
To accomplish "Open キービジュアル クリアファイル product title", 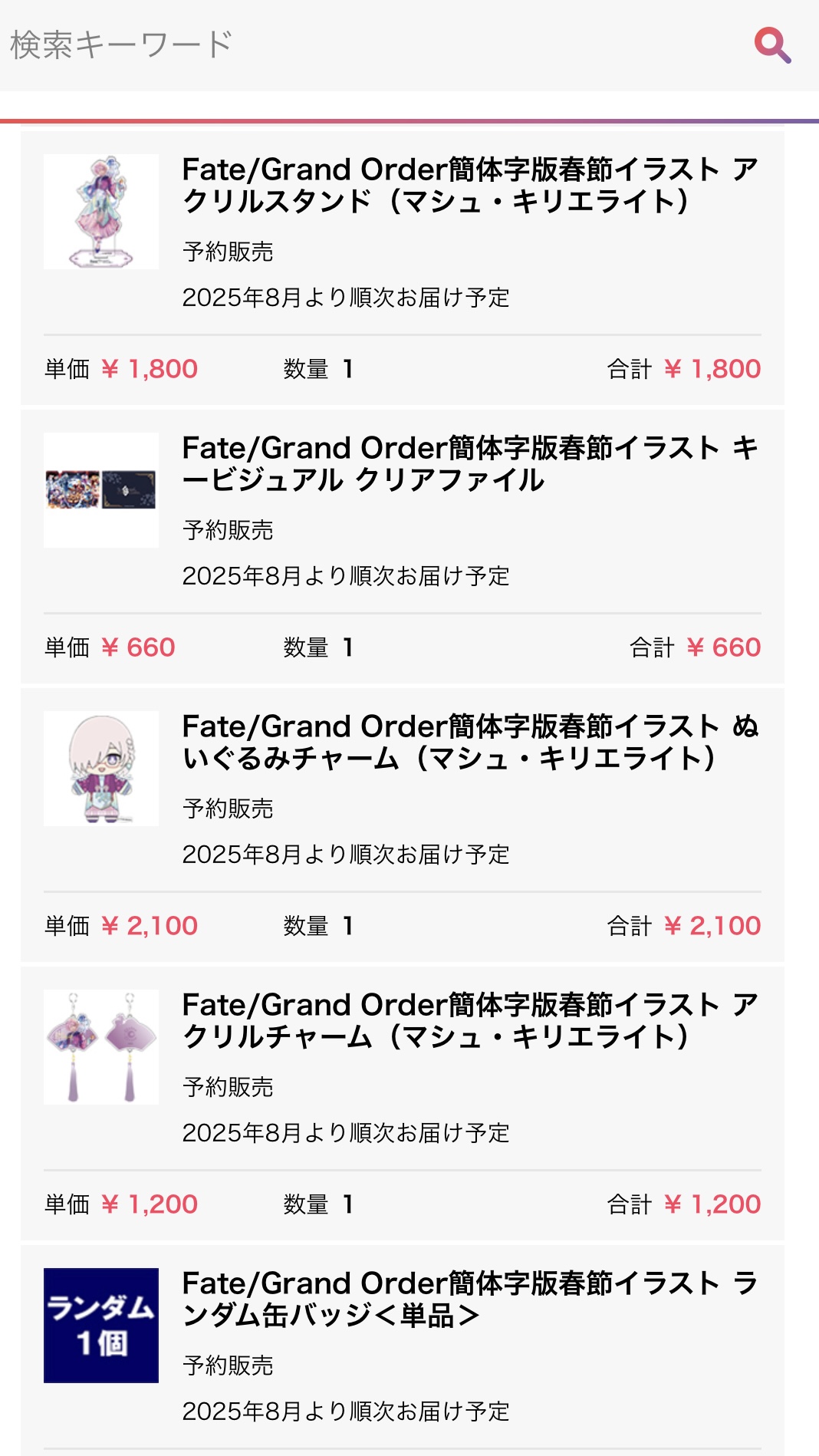I will point(469,463).
